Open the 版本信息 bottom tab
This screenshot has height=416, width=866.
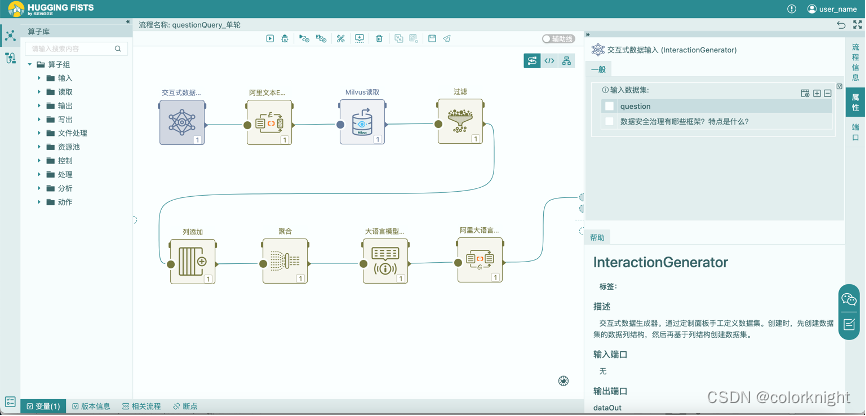click(x=91, y=406)
